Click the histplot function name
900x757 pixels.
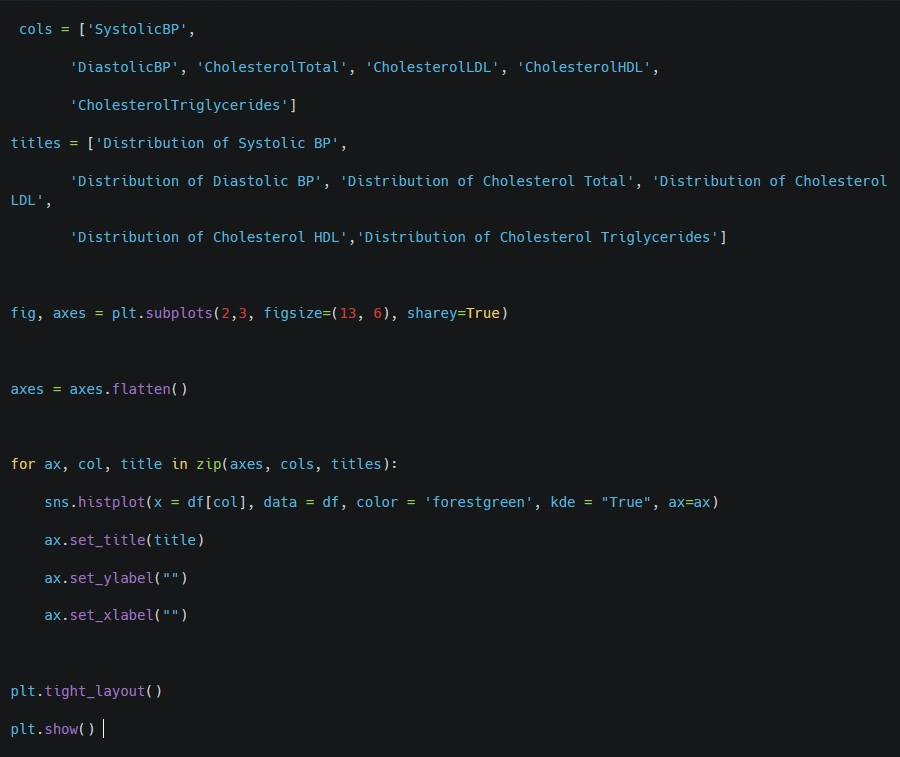tap(111, 502)
